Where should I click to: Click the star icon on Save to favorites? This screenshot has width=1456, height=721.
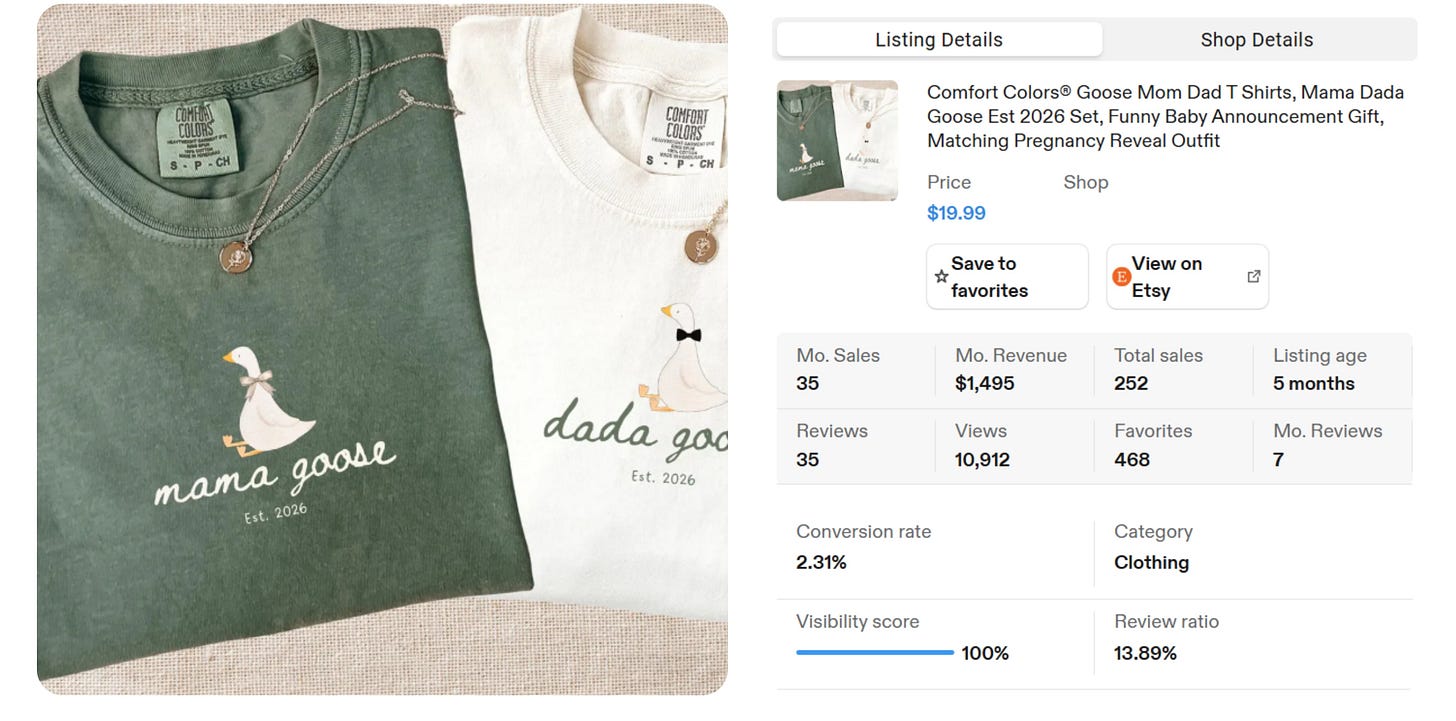941,277
